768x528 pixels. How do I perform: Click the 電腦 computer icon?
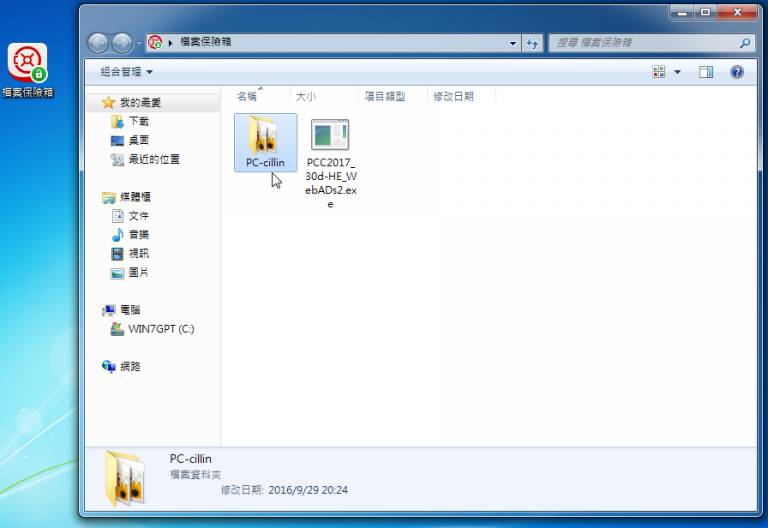(108, 310)
